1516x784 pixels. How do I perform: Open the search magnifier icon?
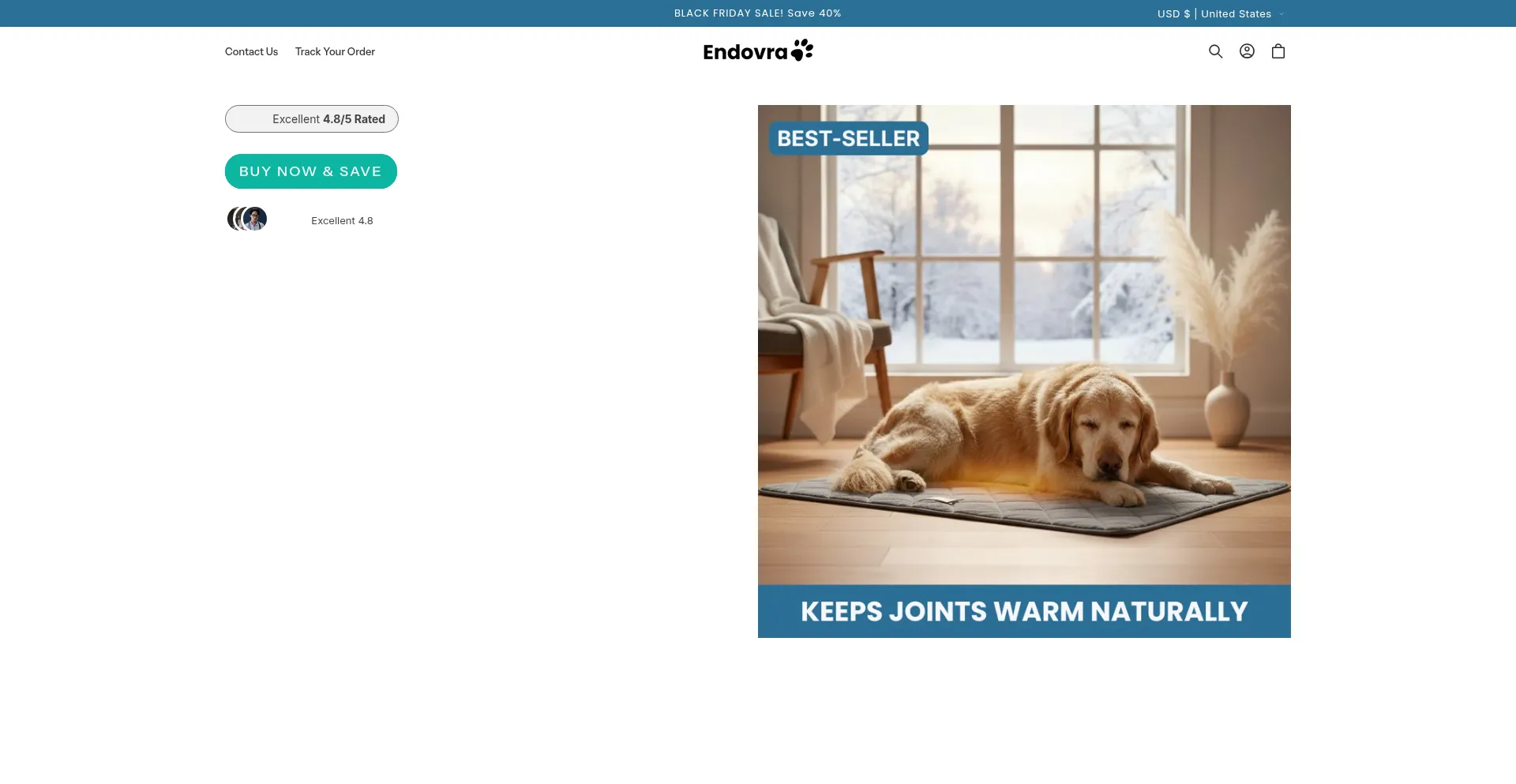pos(1215,51)
